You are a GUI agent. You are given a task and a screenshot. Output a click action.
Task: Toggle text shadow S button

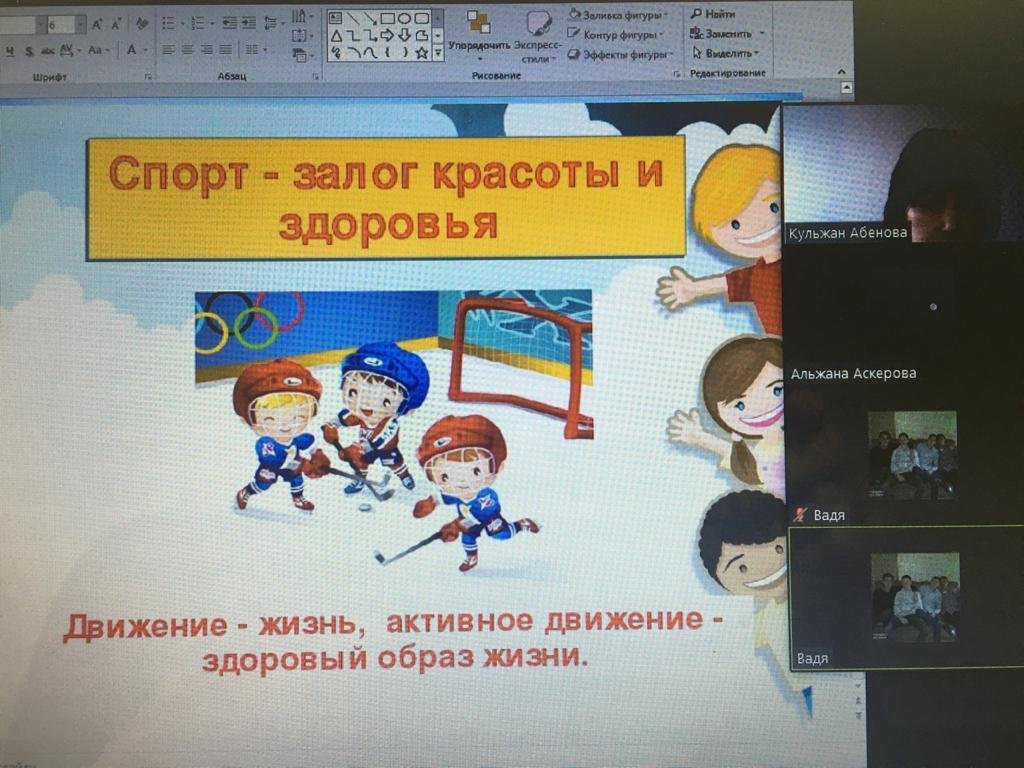tap(31, 50)
